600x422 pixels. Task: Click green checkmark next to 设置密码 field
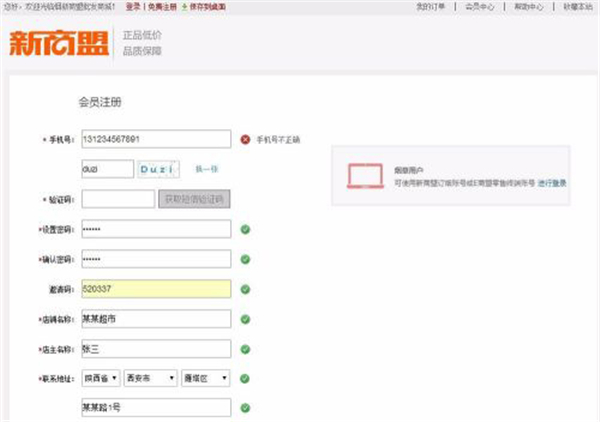coord(245,229)
